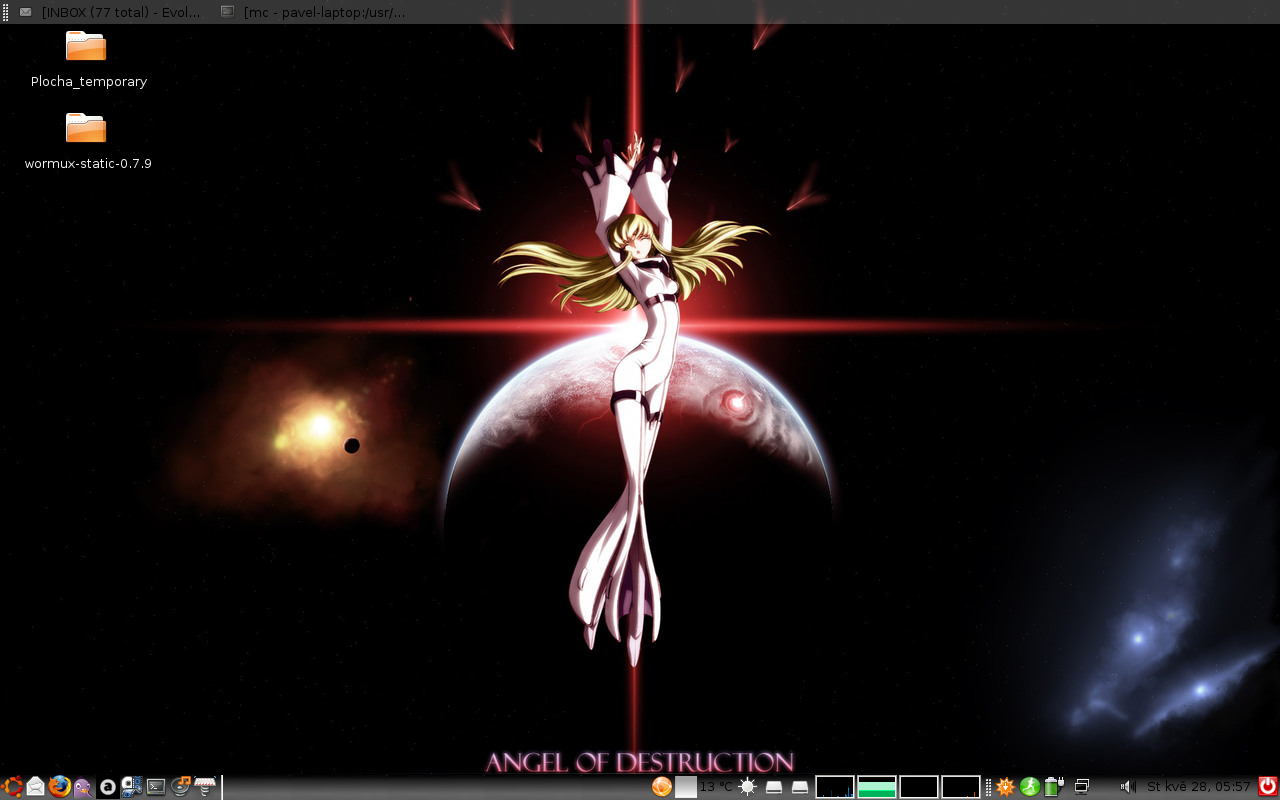
Task: Click the wormux-static-0.7.9 folder label
Action: point(88,163)
